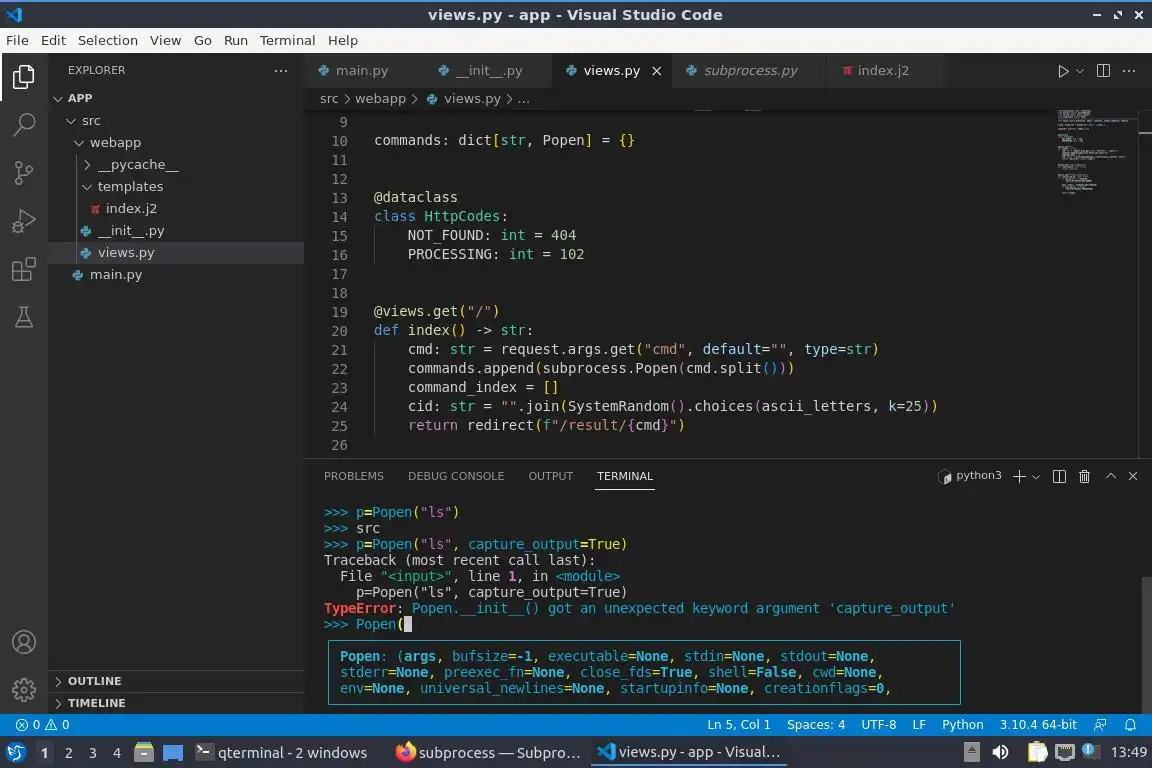The width and height of the screenshot is (1152, 768).
Task: Switch to virtual desktop 2
Action: pyautogui.click(x=68, y=753)
